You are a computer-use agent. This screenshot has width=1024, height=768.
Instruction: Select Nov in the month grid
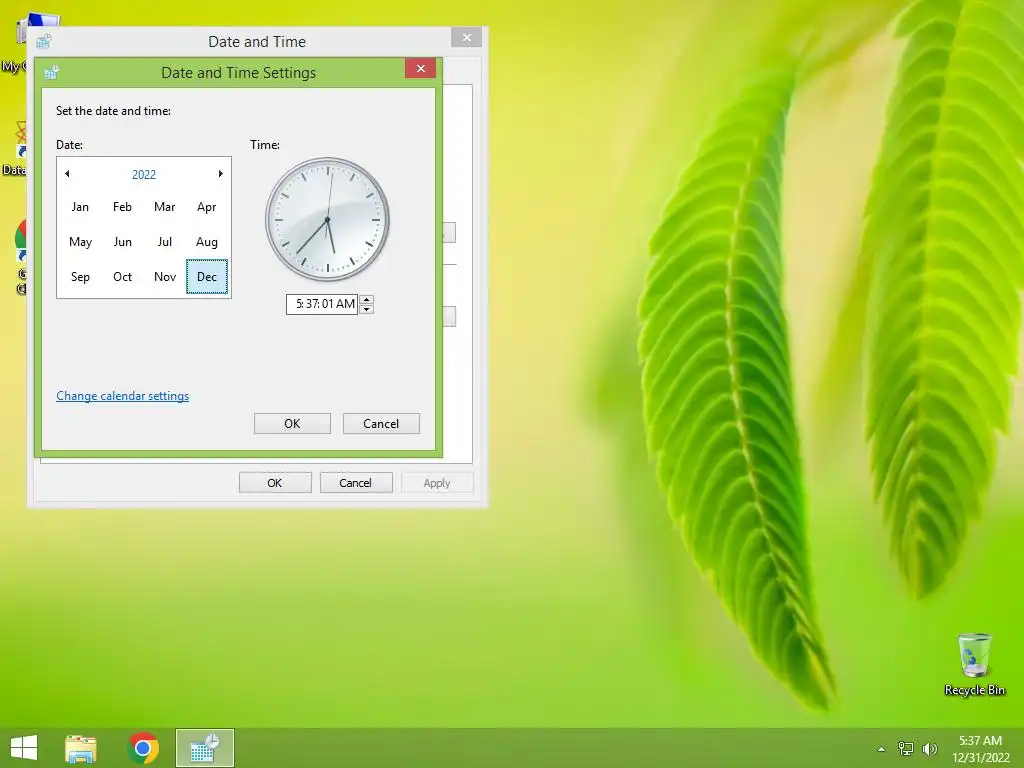click(x=165, y=277)
